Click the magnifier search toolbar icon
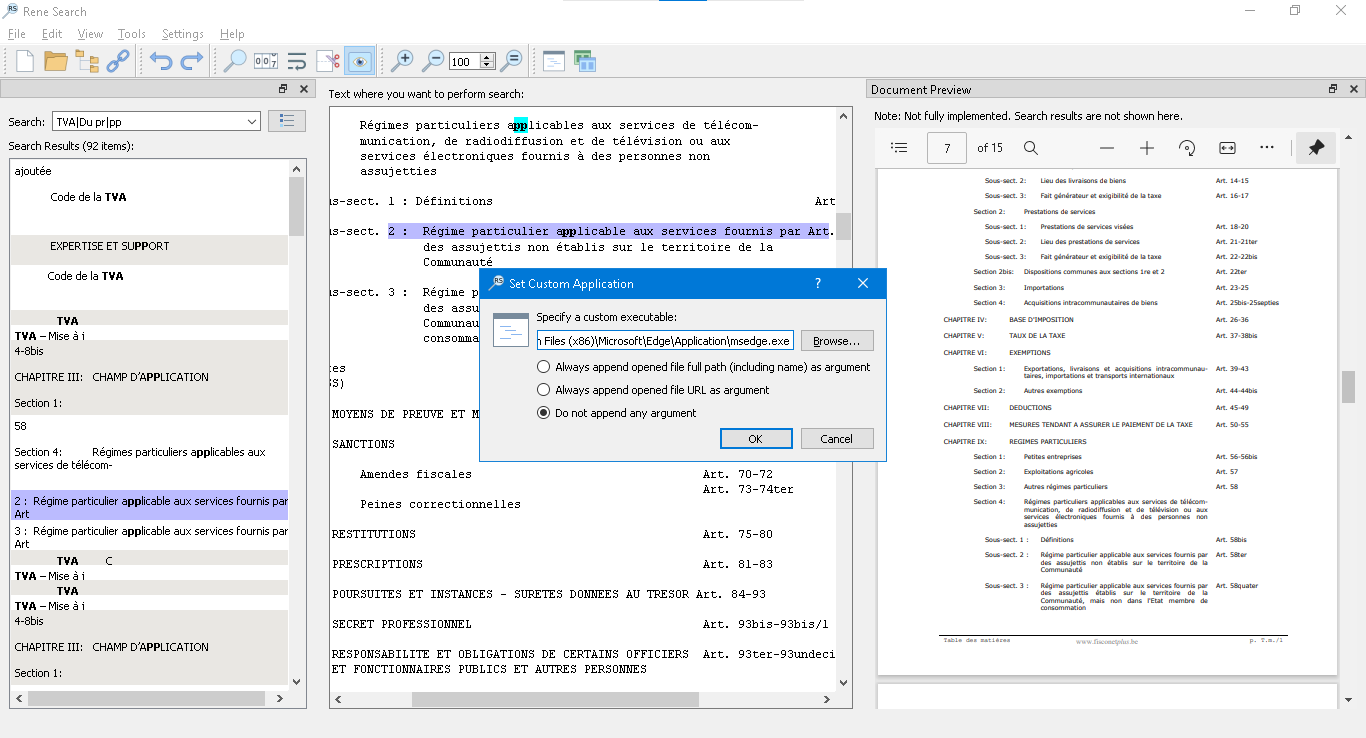 [235, 61]
